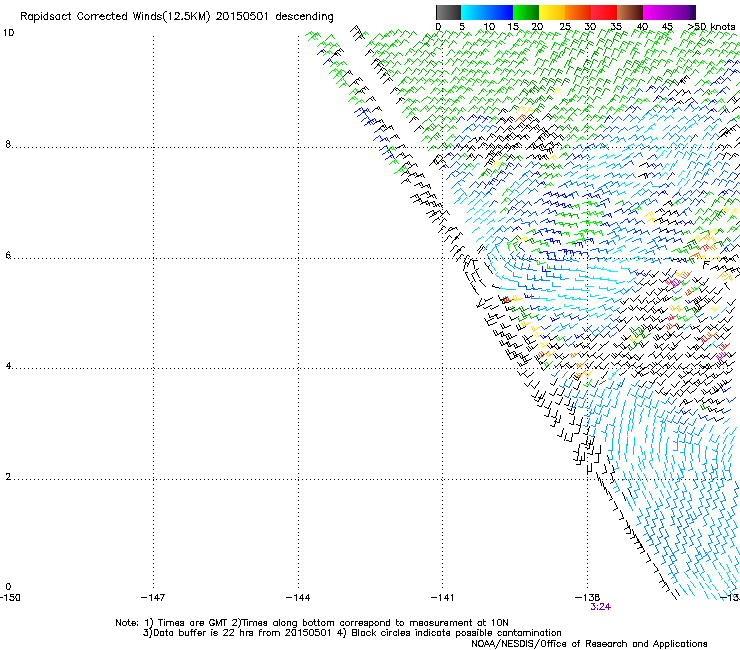Click the longitude '-147' axis label
Viewport: 740px width, 650px height.
click(153, 598)
